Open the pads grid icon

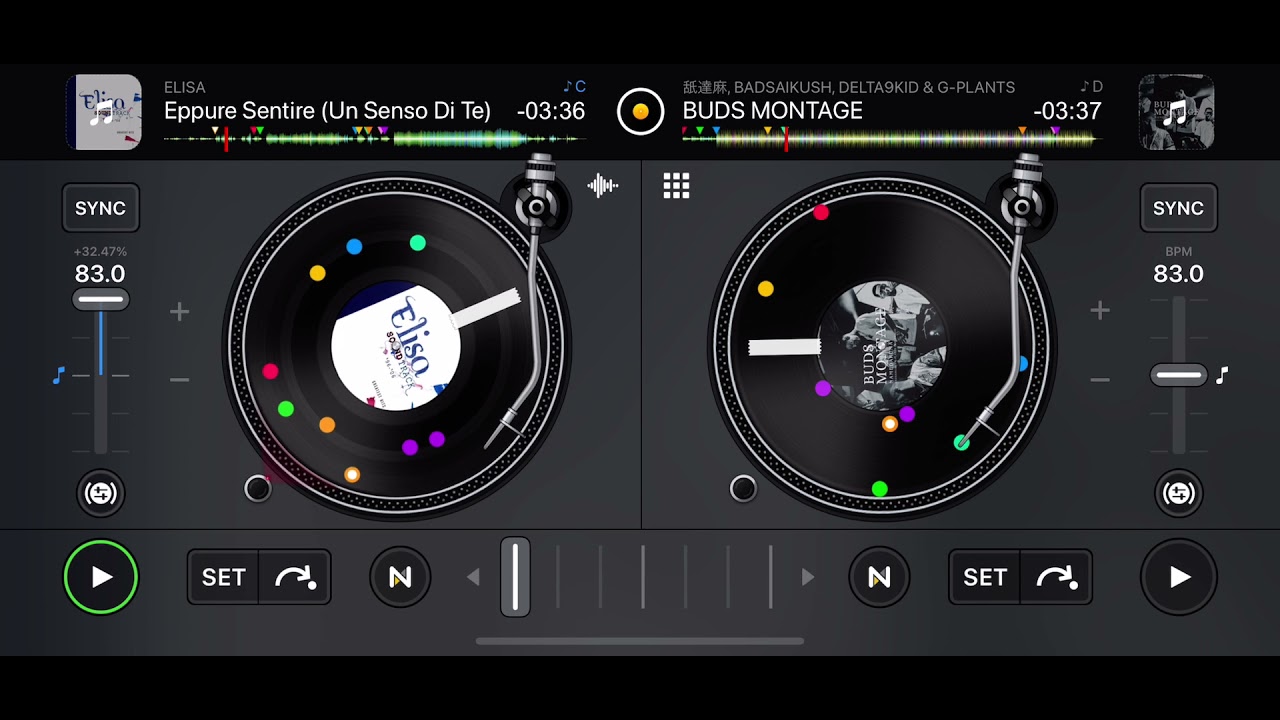pyautogui.click(x=677, y=185)
